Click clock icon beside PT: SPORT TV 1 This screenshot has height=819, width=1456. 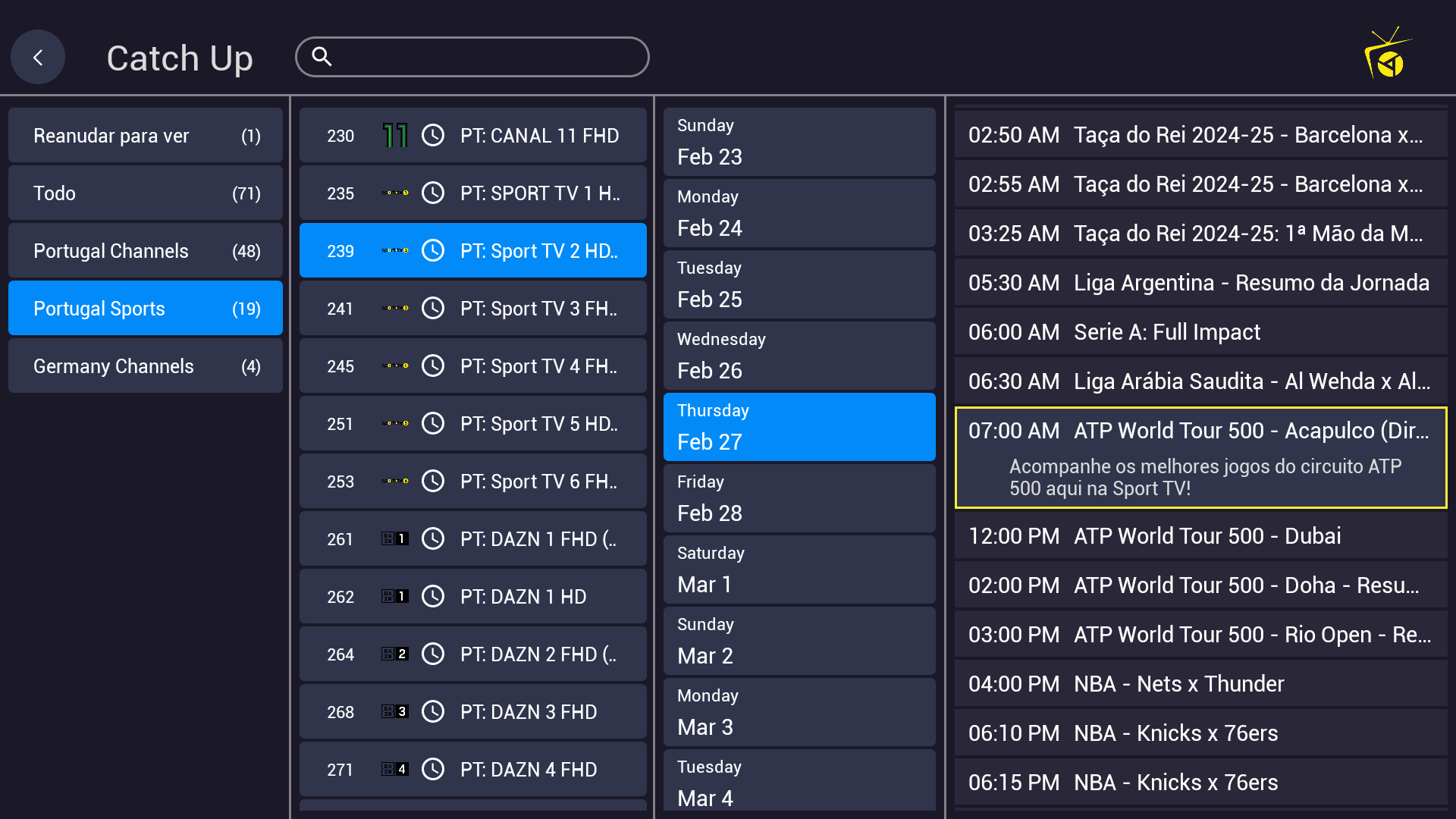(x=433, y=193)
